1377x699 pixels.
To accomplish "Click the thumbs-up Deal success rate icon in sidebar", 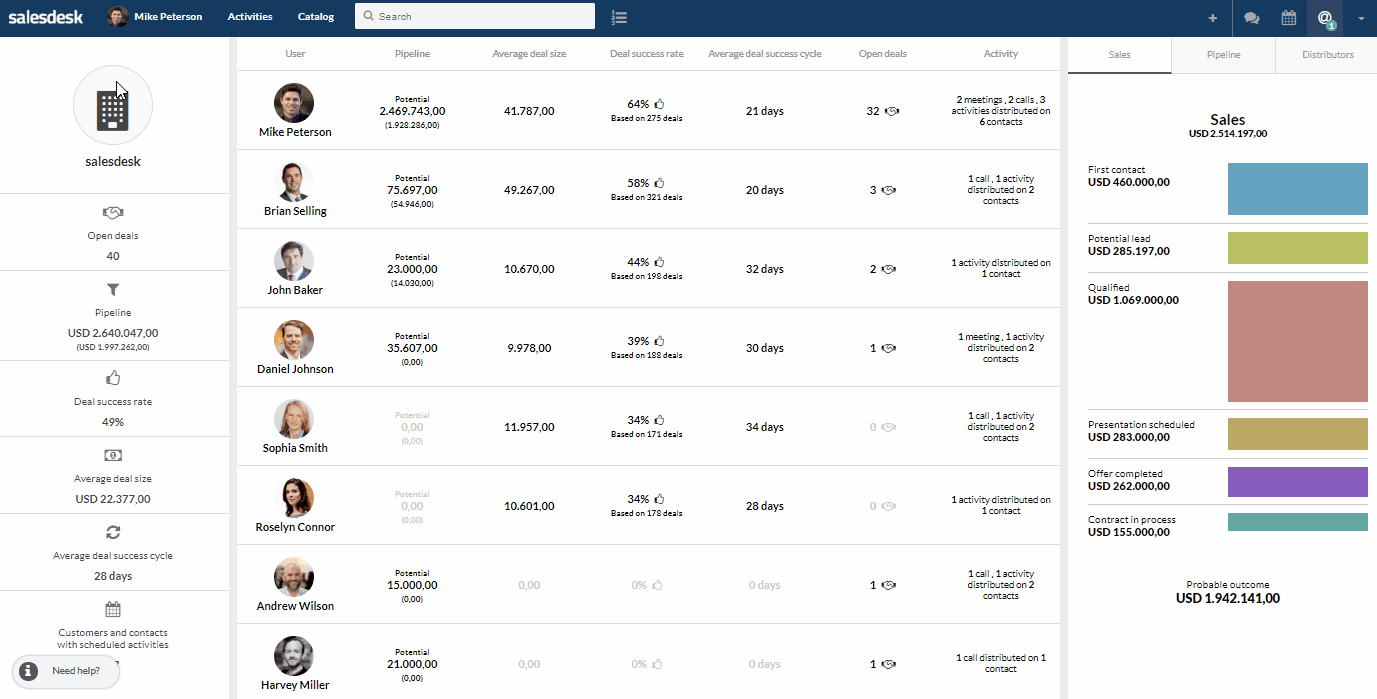I will click(x=113, y=378).
